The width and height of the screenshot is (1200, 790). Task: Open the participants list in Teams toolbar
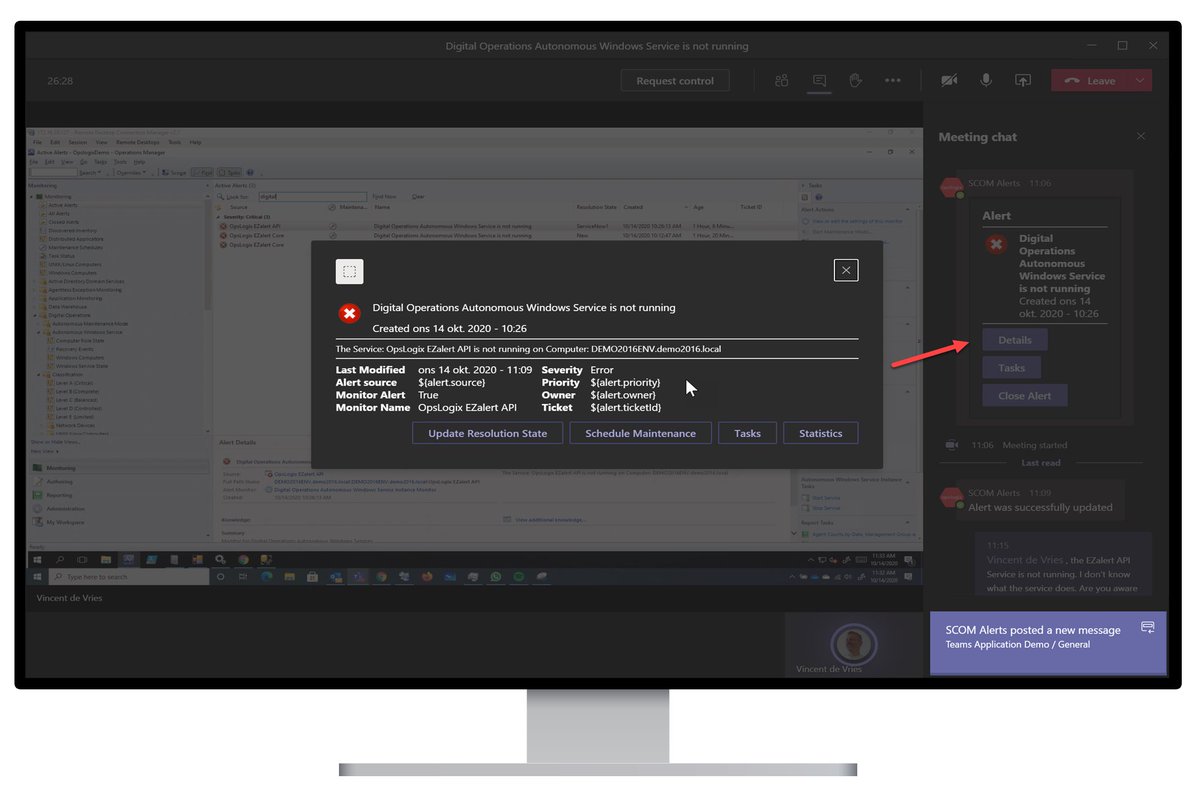coord(782,80)
